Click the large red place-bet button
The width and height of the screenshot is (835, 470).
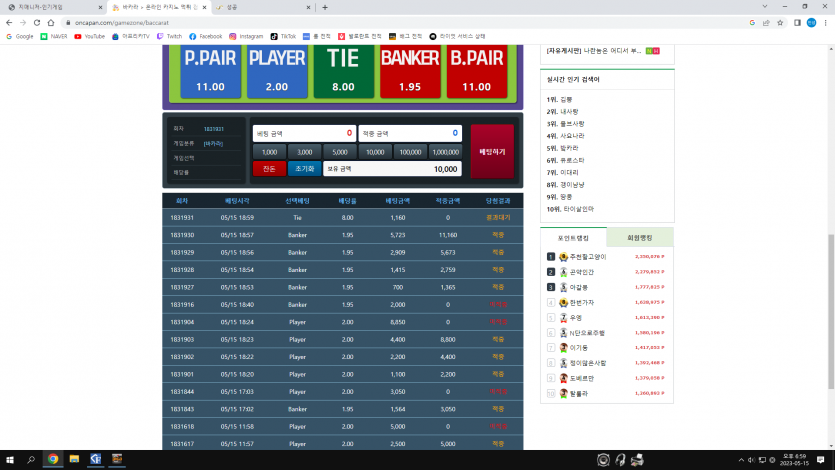(x=492, y=152)
